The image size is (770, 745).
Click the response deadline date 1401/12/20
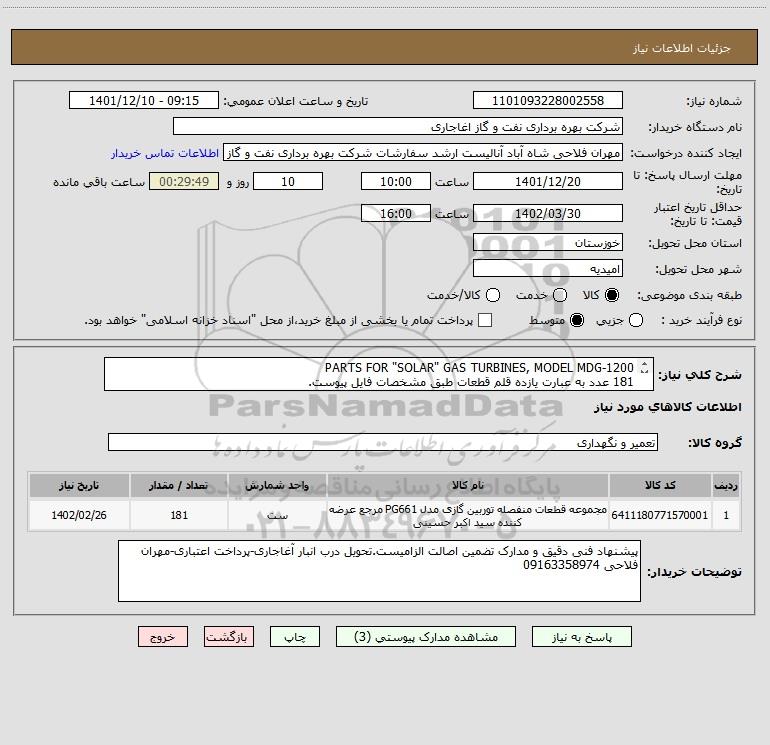548,181
